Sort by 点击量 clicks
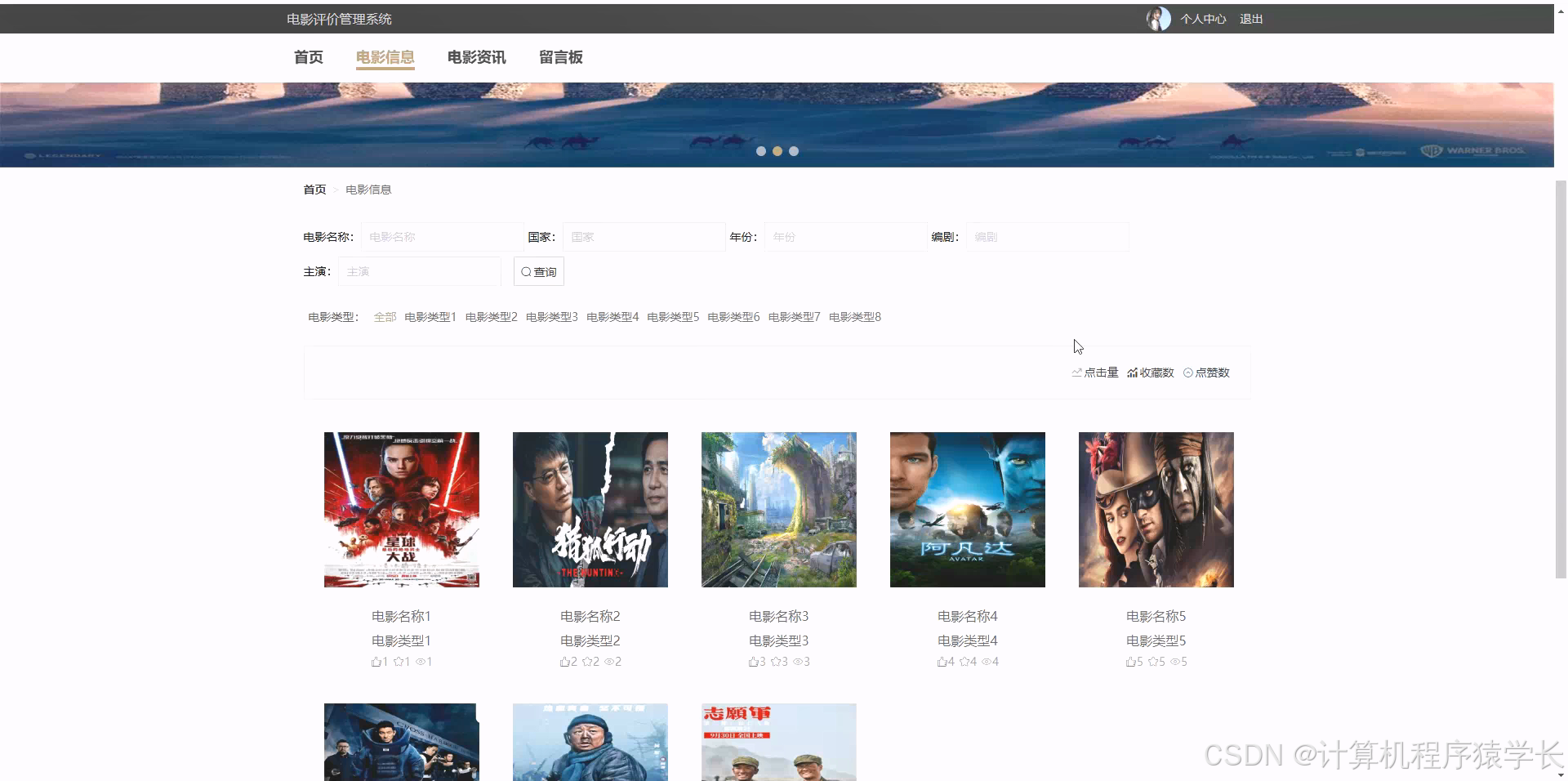1568x781 pixels. [1094, 373]
